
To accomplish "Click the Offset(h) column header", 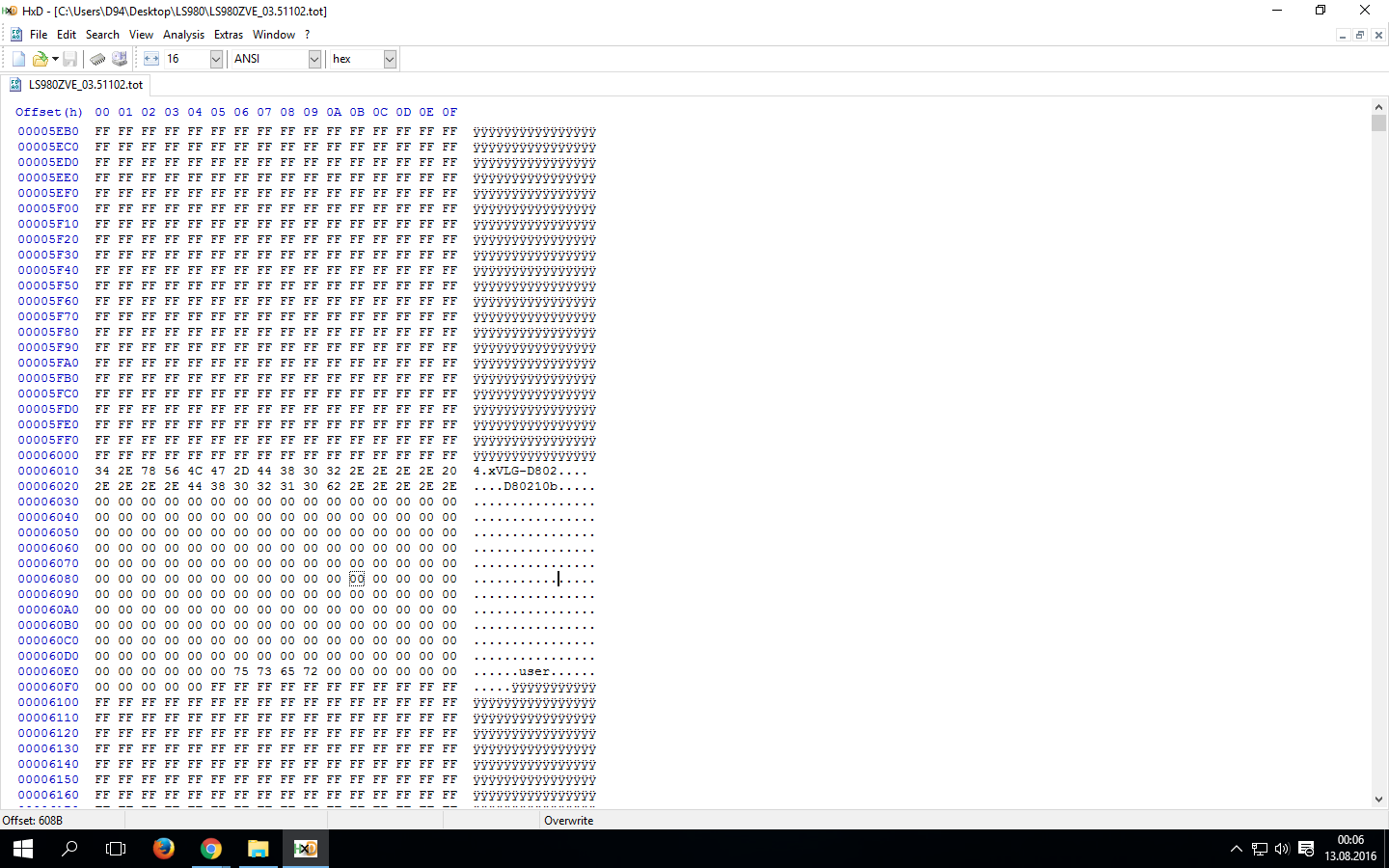I will (48, 112).
